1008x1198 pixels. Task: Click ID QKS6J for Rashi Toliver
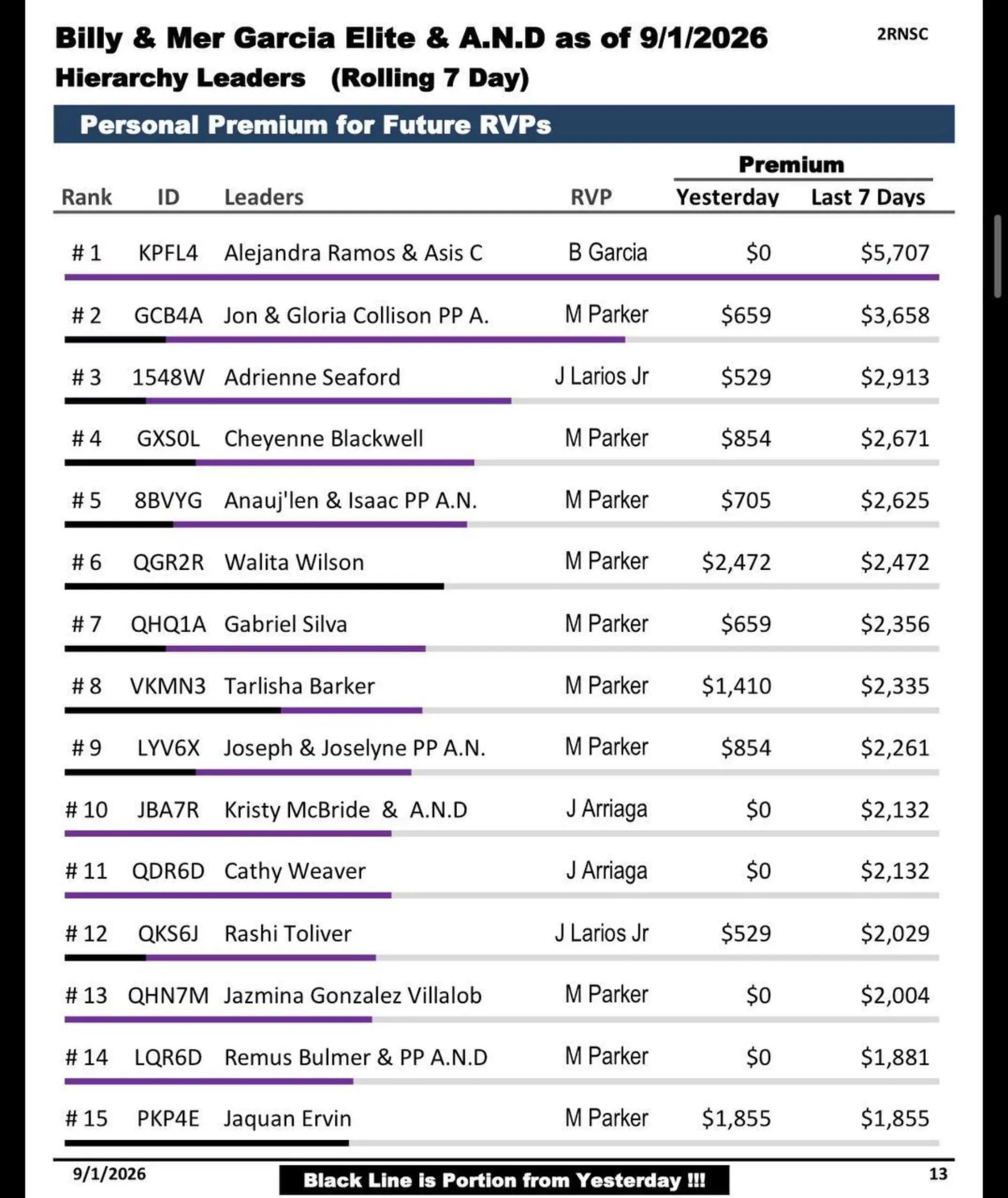pyautogui.click(x=168, y=934)
